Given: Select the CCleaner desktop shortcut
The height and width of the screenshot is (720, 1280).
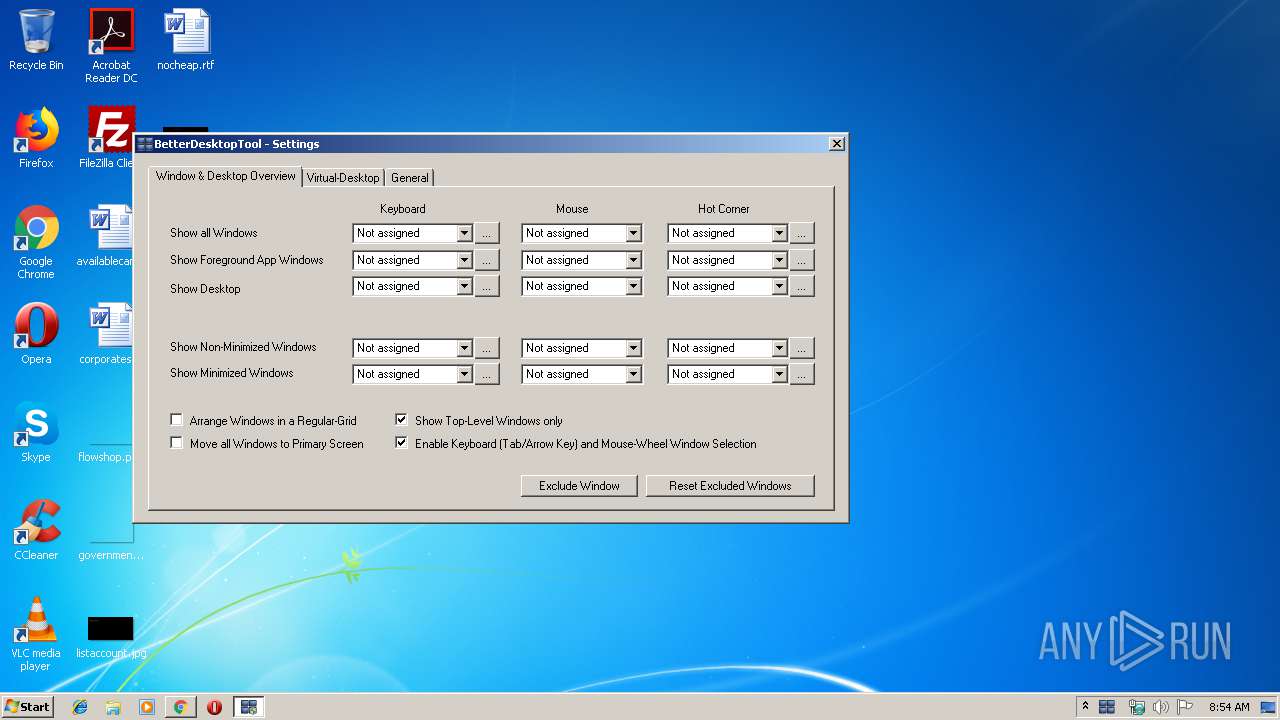Looking at the screenshot, I should tap(36, 530).
